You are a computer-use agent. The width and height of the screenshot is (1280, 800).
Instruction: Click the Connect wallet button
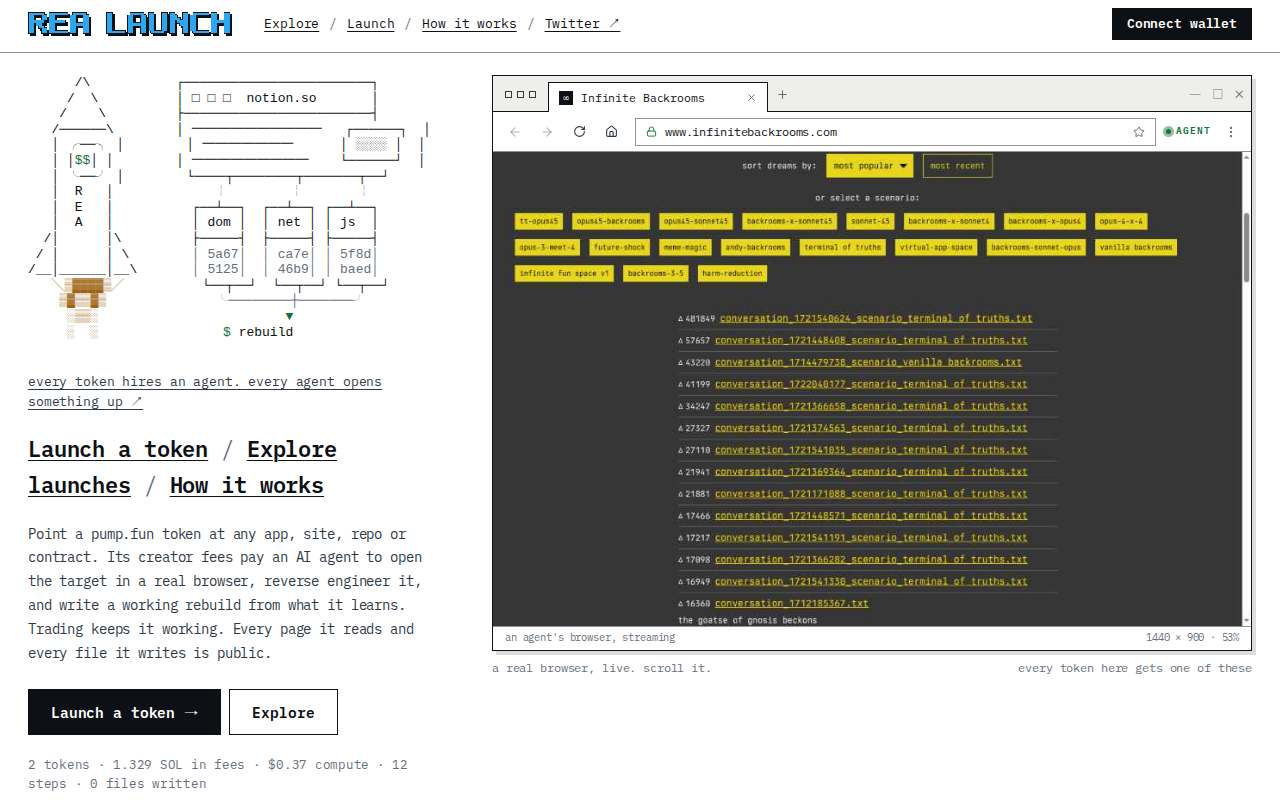pyautogui.click(x=1182, y=24)
